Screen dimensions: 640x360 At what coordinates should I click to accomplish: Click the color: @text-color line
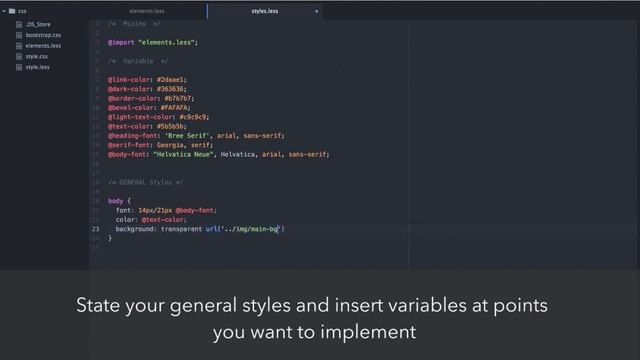coord(151,220)
